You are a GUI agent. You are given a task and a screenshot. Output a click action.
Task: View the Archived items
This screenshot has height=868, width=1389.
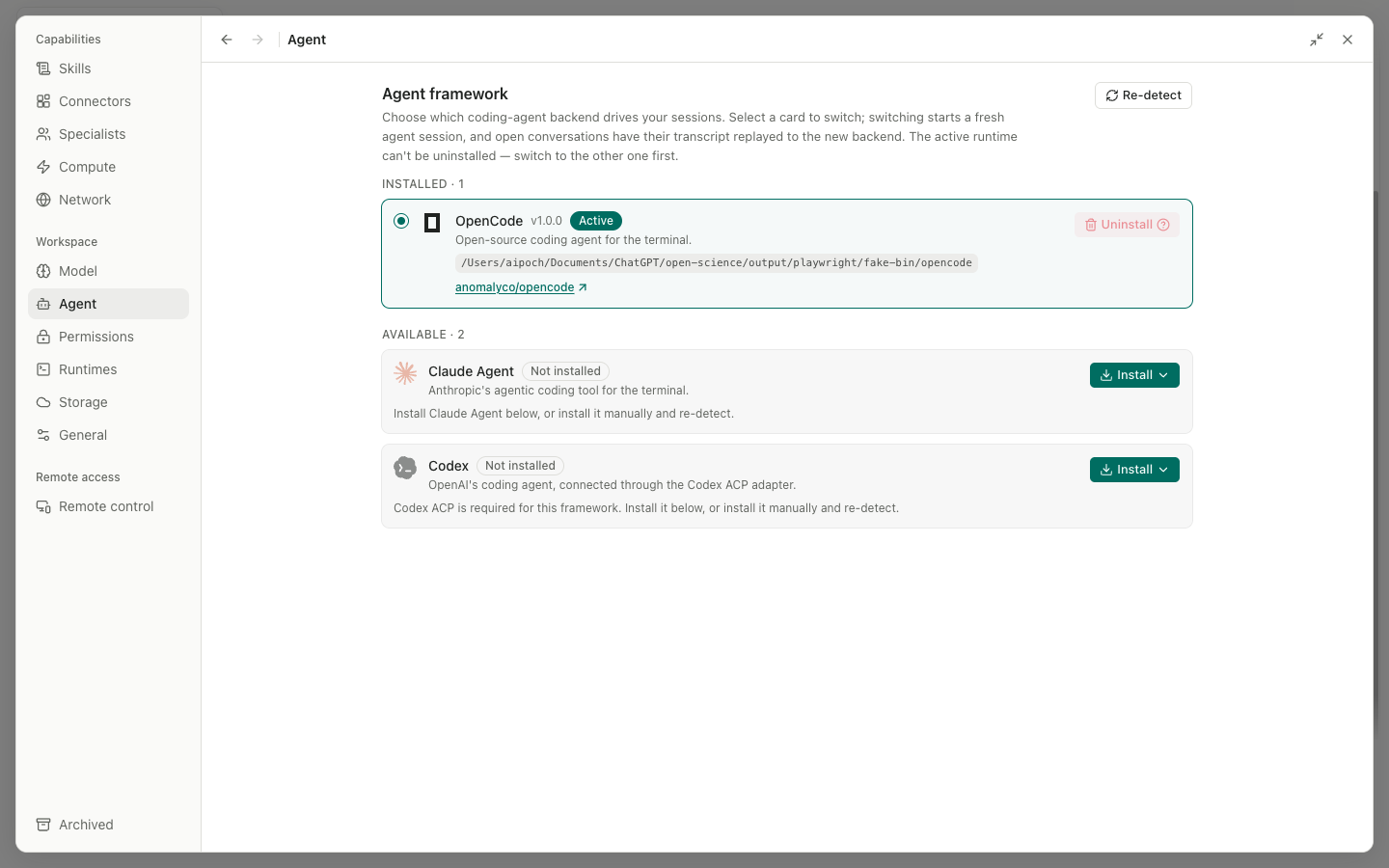point(108,825)
